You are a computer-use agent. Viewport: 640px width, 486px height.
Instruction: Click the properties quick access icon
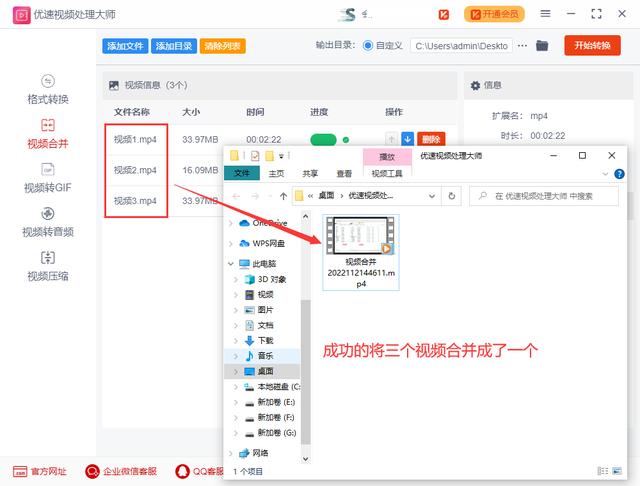tap(255, 156)
